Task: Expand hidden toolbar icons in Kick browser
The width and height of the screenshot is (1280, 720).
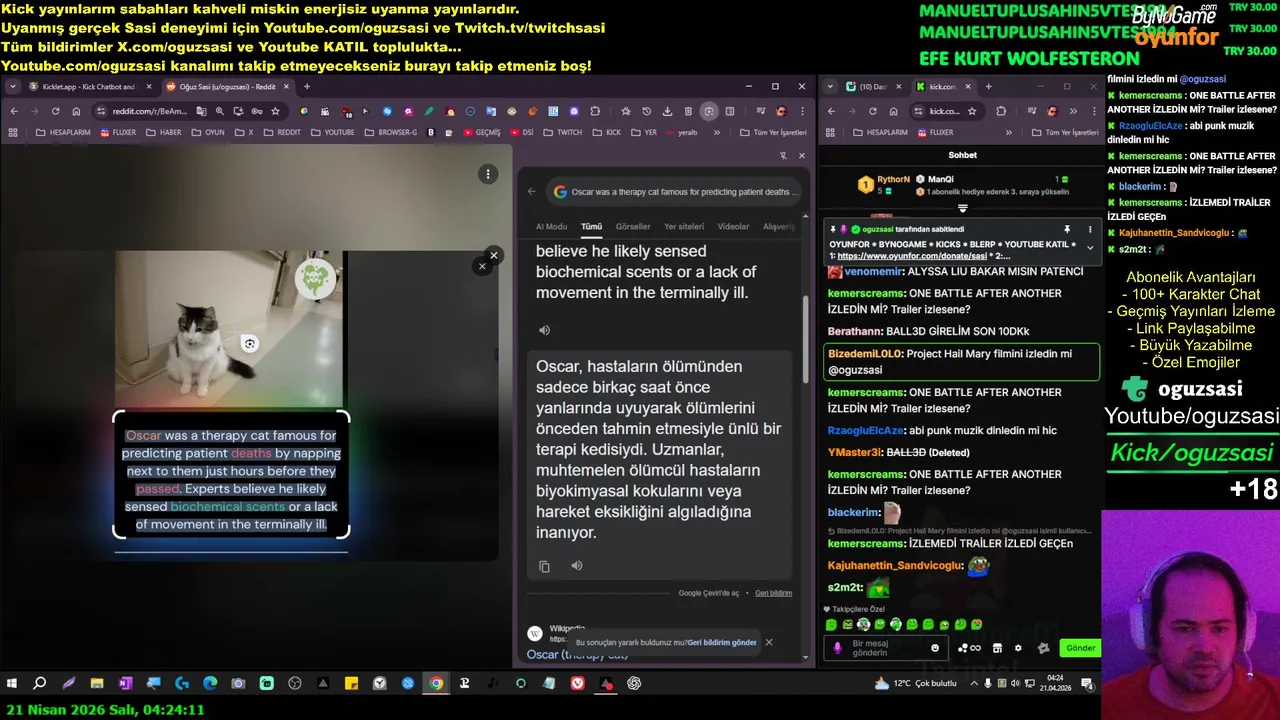Action: (1073, 111)
